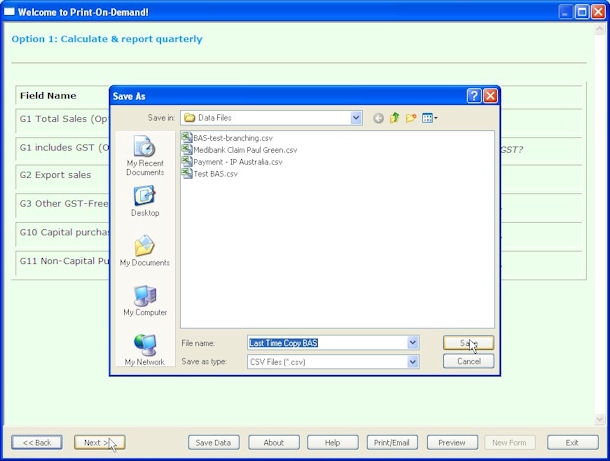The width and height of the screenshot is (610, 461).
Task: Click the Up One Level folder icon
Action: (394, 118)
